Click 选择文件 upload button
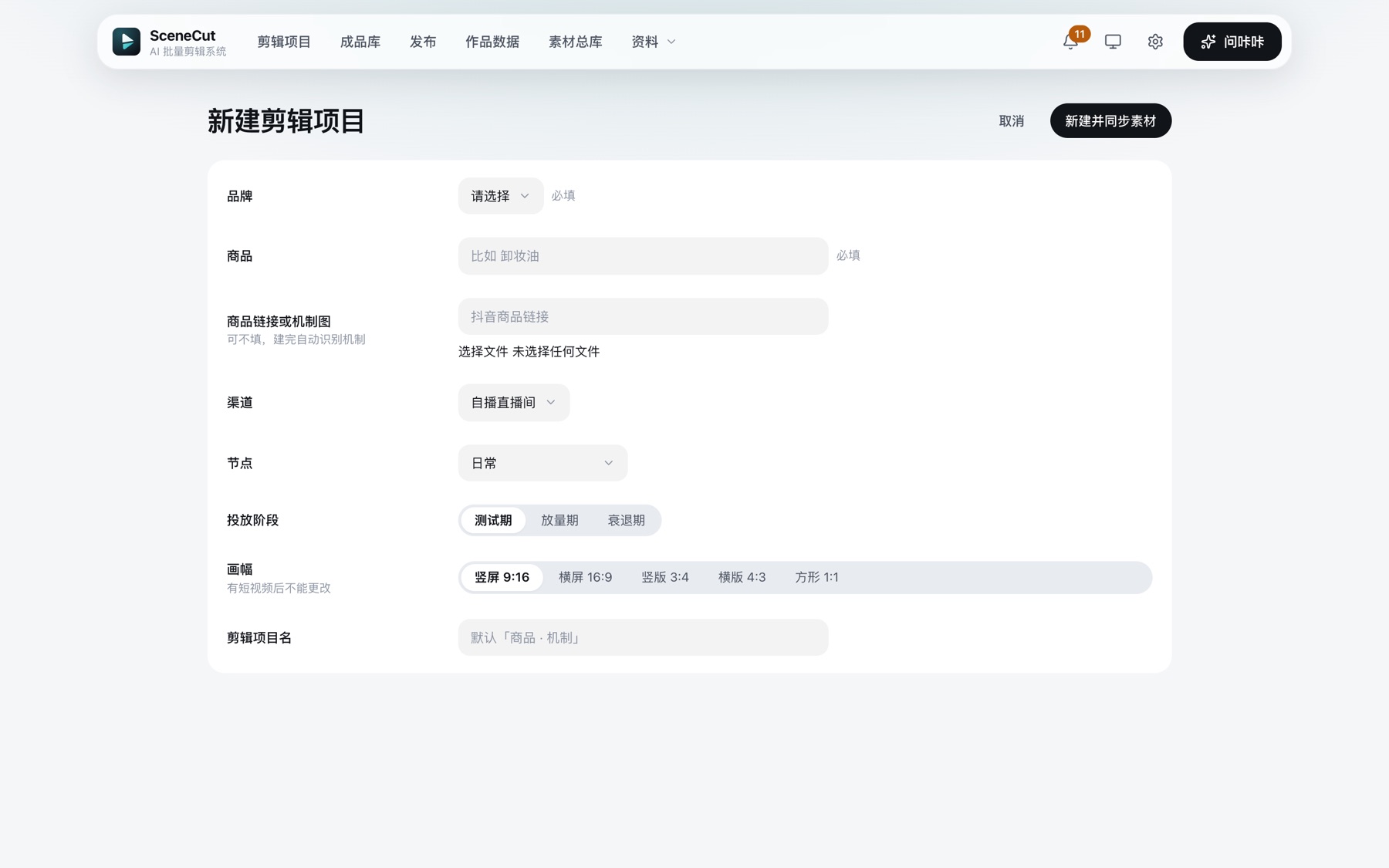1389x868 pixels. pyautogui.click(x=483, y=352)
